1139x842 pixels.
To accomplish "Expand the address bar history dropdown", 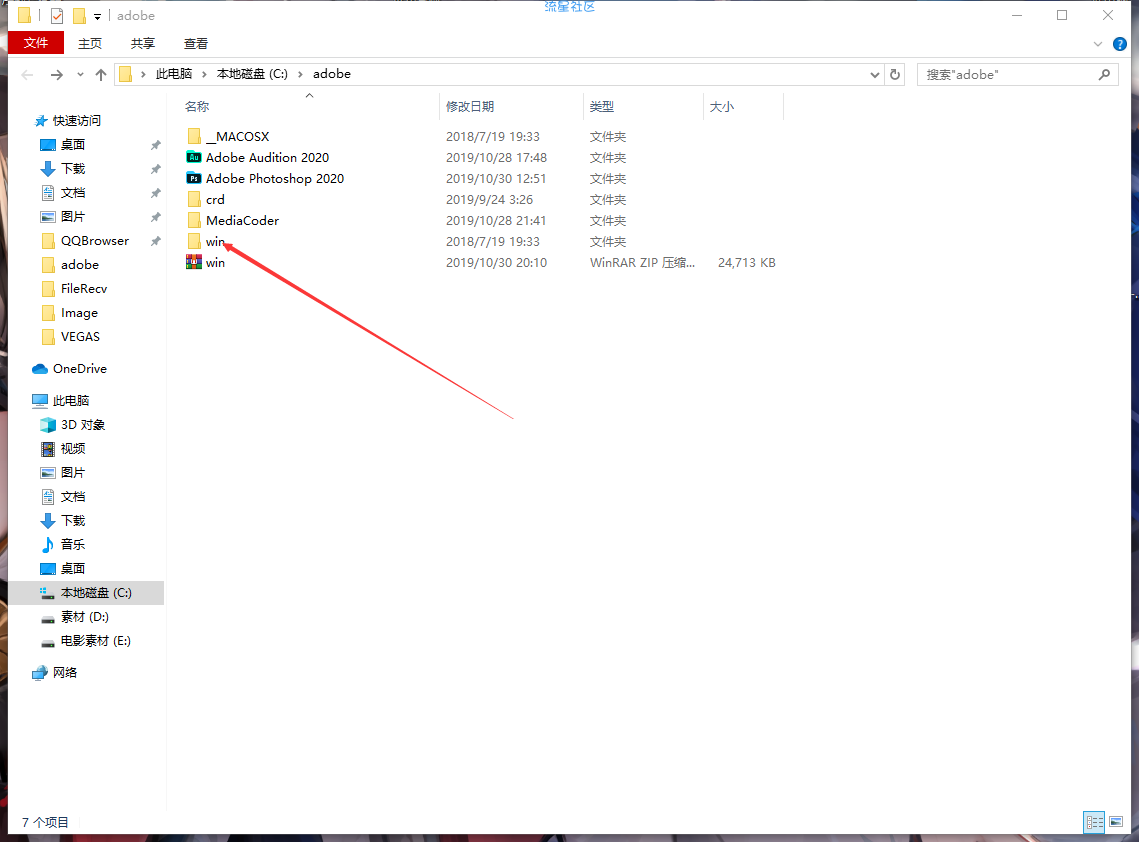I will (875, 74).
